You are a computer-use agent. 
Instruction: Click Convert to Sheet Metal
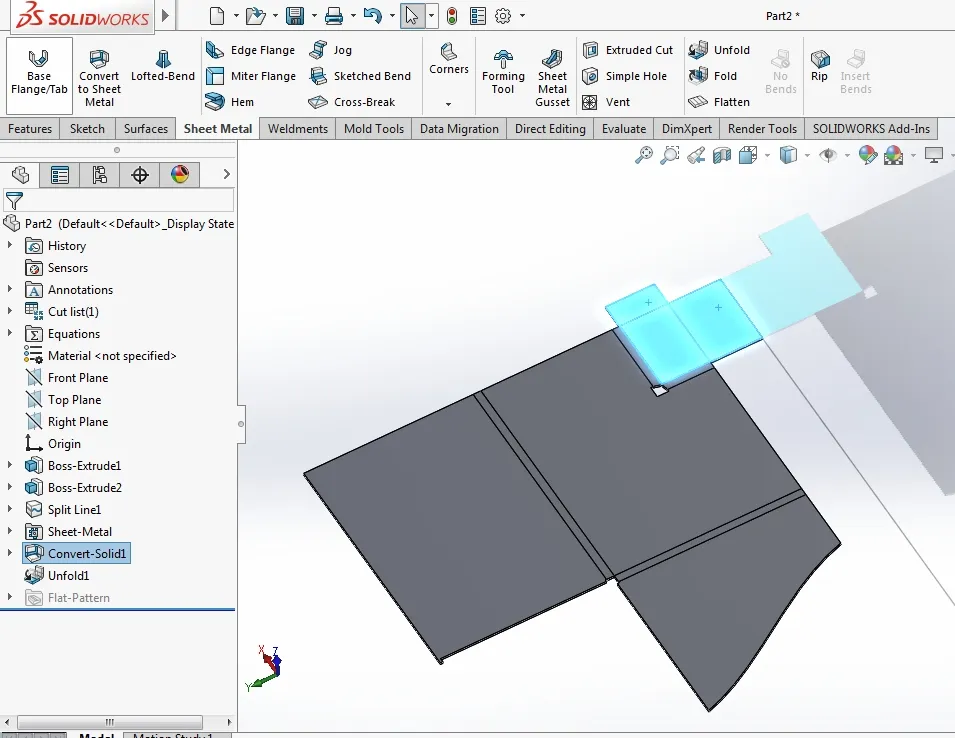(x=98, y=75)
